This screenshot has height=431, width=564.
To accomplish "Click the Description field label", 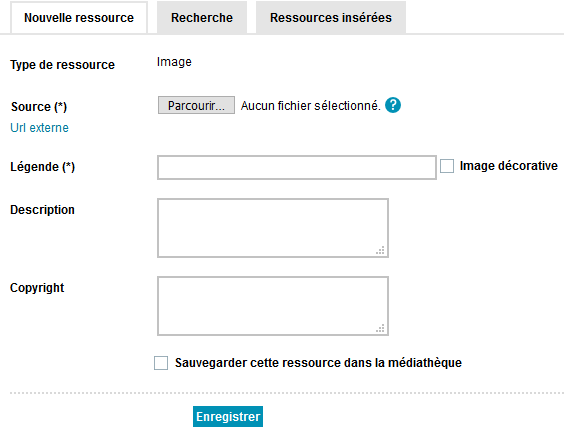I will [42, 210].
